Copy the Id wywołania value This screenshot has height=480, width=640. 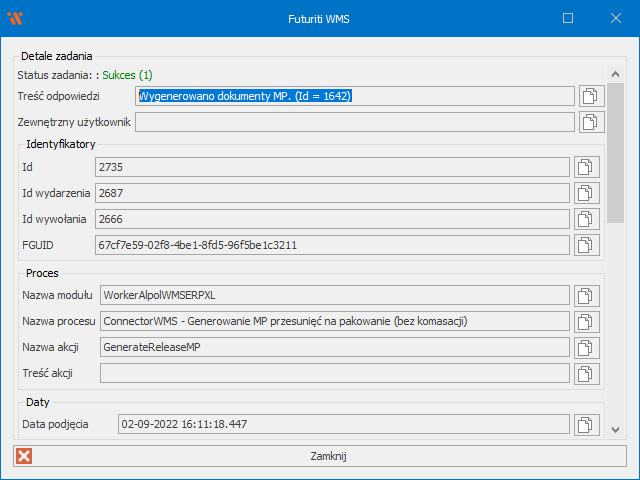(x=586, y=219)
